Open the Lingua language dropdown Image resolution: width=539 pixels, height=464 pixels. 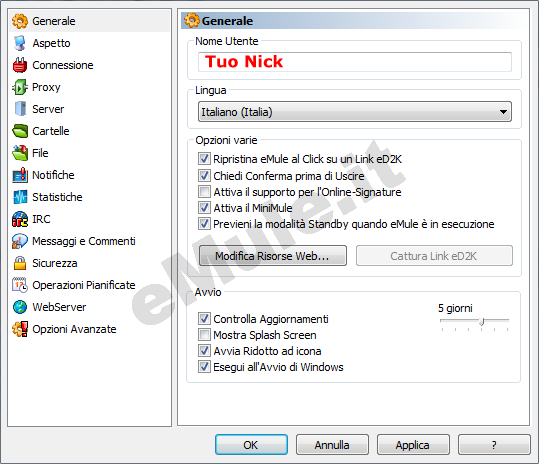click(355, 112)
